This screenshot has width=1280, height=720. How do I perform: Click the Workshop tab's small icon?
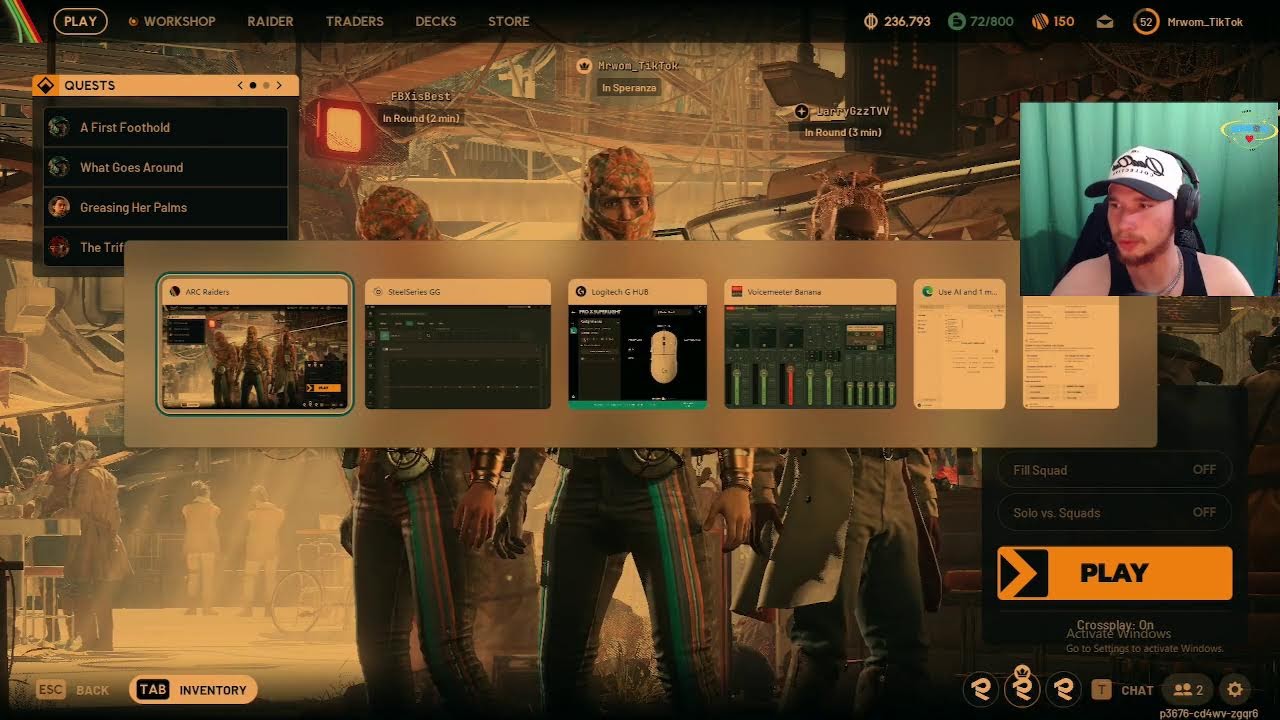[x=134, y=21]
